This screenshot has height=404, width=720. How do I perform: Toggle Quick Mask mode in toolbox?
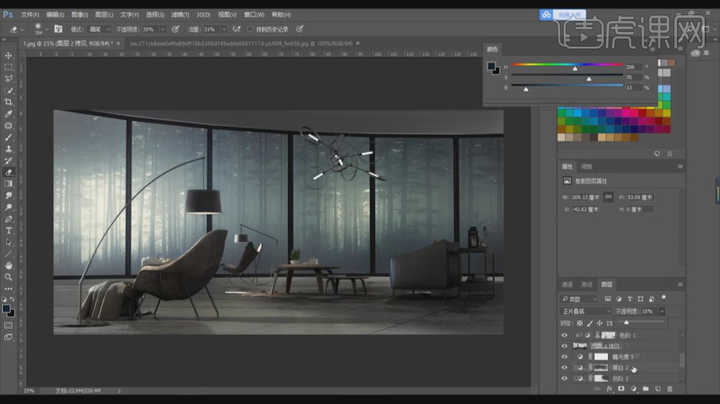pyautogui.click(x=8, y=325)
